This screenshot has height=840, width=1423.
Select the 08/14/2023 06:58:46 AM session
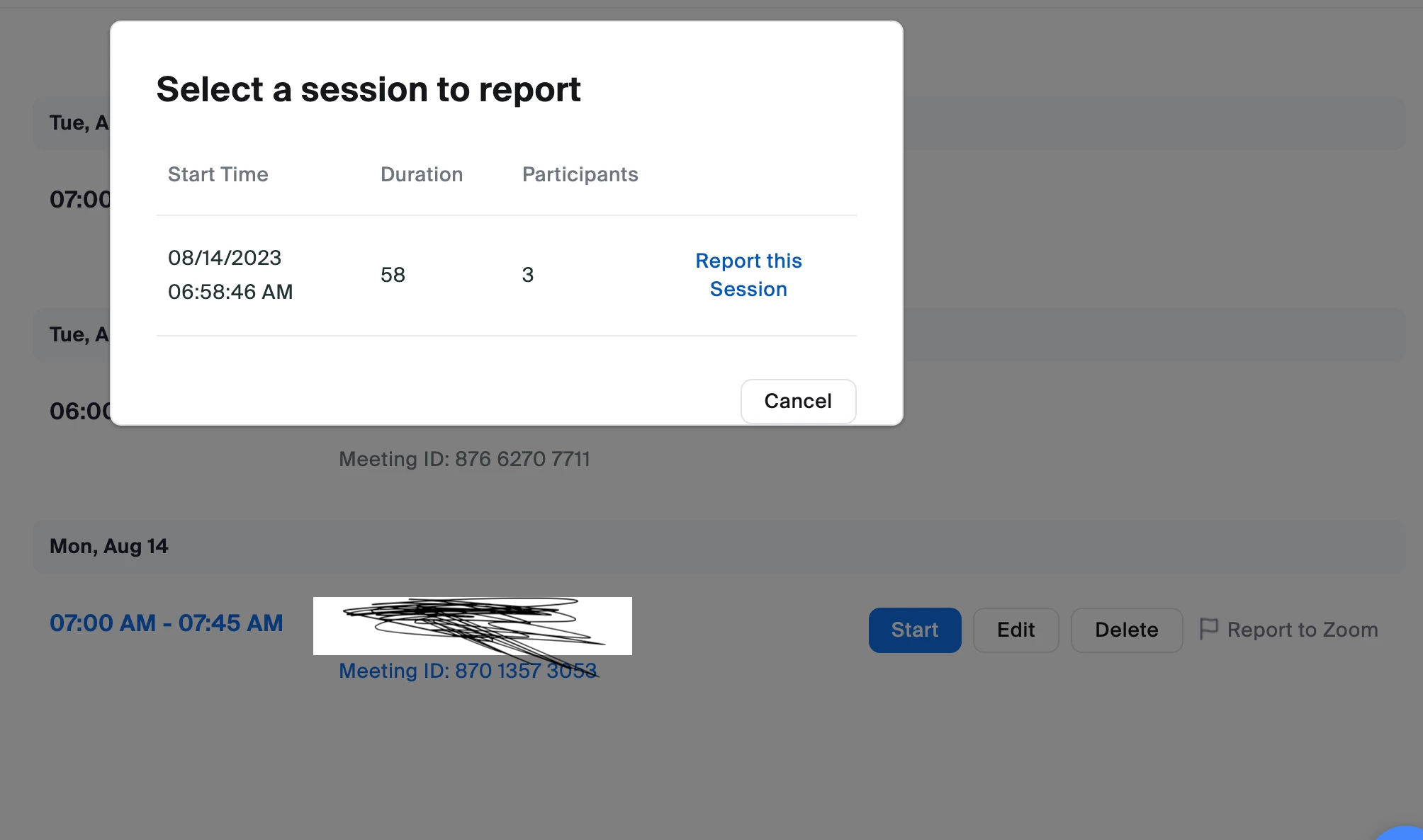coord(230,275)
